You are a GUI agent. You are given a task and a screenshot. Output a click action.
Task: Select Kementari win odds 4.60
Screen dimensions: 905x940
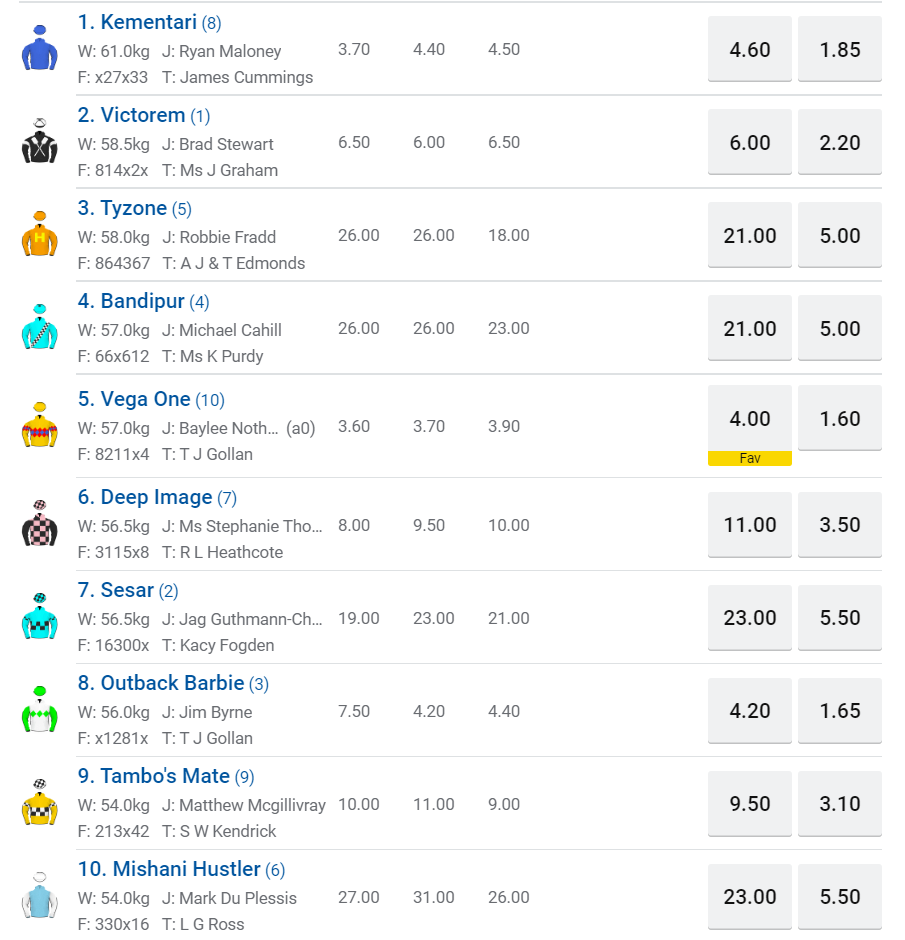750,49
